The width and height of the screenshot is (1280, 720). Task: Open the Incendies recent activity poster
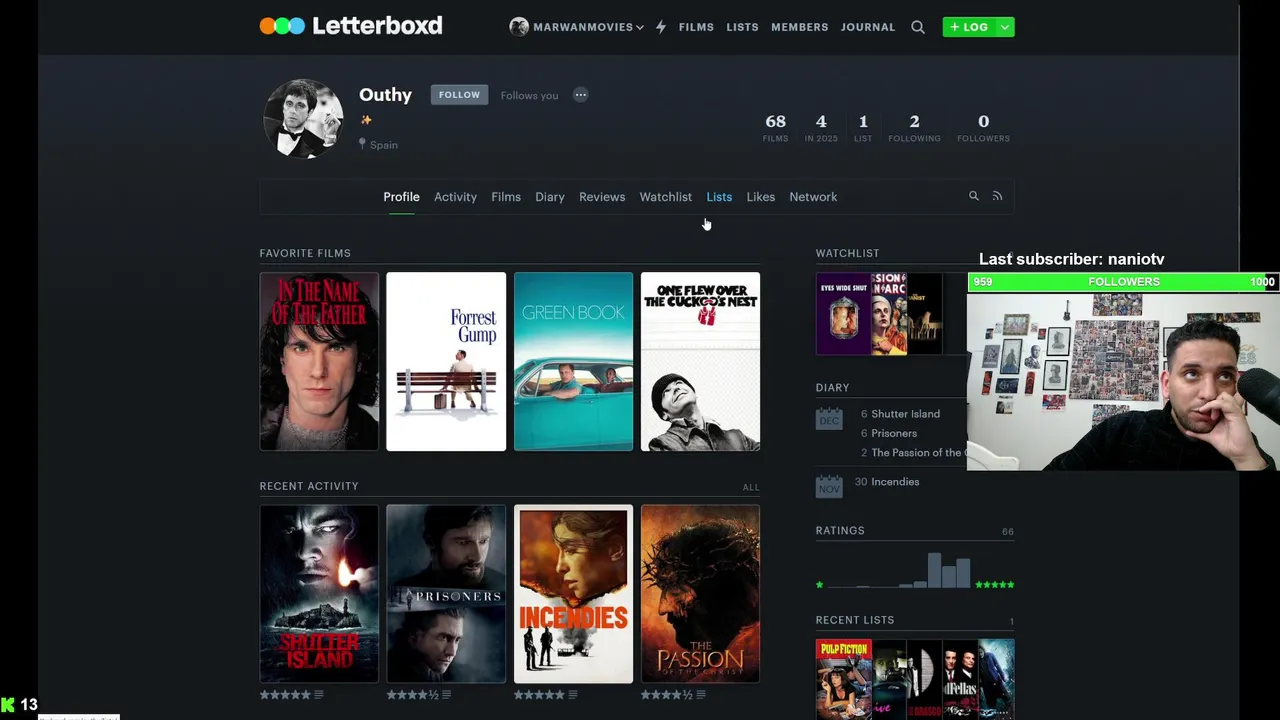573,594
